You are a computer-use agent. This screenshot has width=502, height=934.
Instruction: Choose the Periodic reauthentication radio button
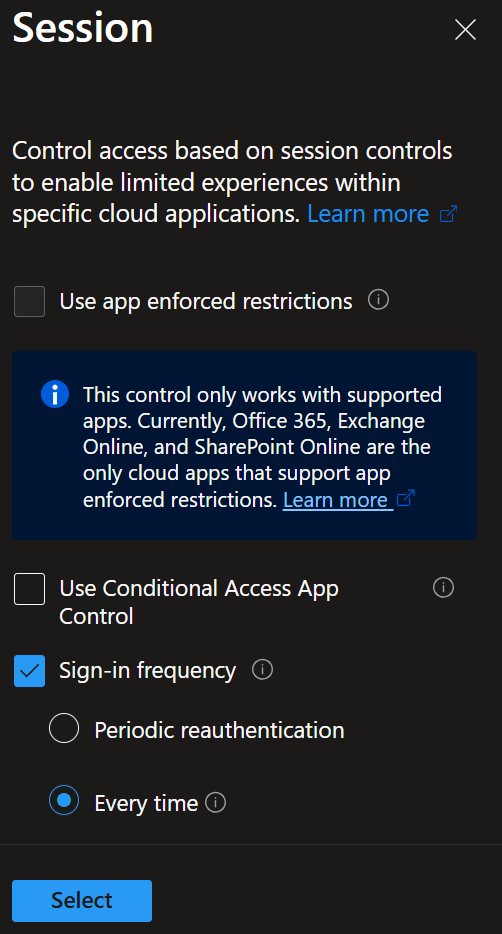64,728
